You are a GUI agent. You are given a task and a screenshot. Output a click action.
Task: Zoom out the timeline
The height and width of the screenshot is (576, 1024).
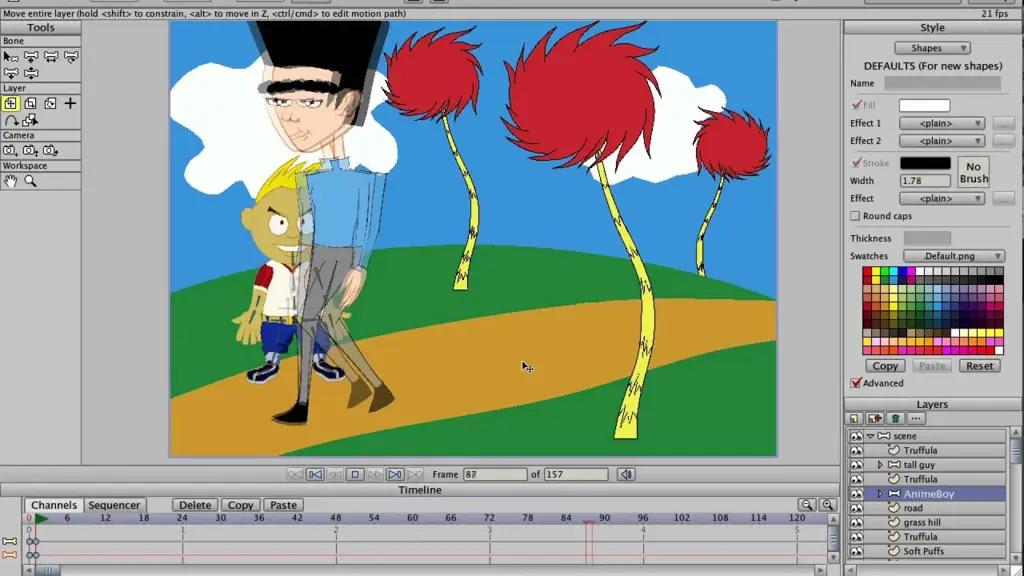point(807,505)
